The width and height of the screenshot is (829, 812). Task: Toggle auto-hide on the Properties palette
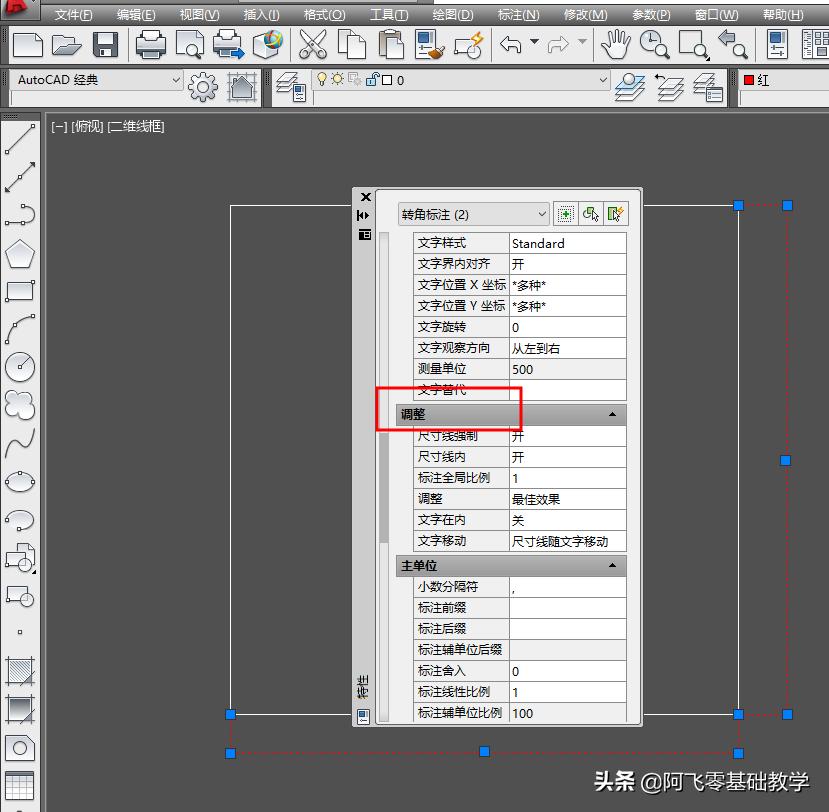(364, 214)
